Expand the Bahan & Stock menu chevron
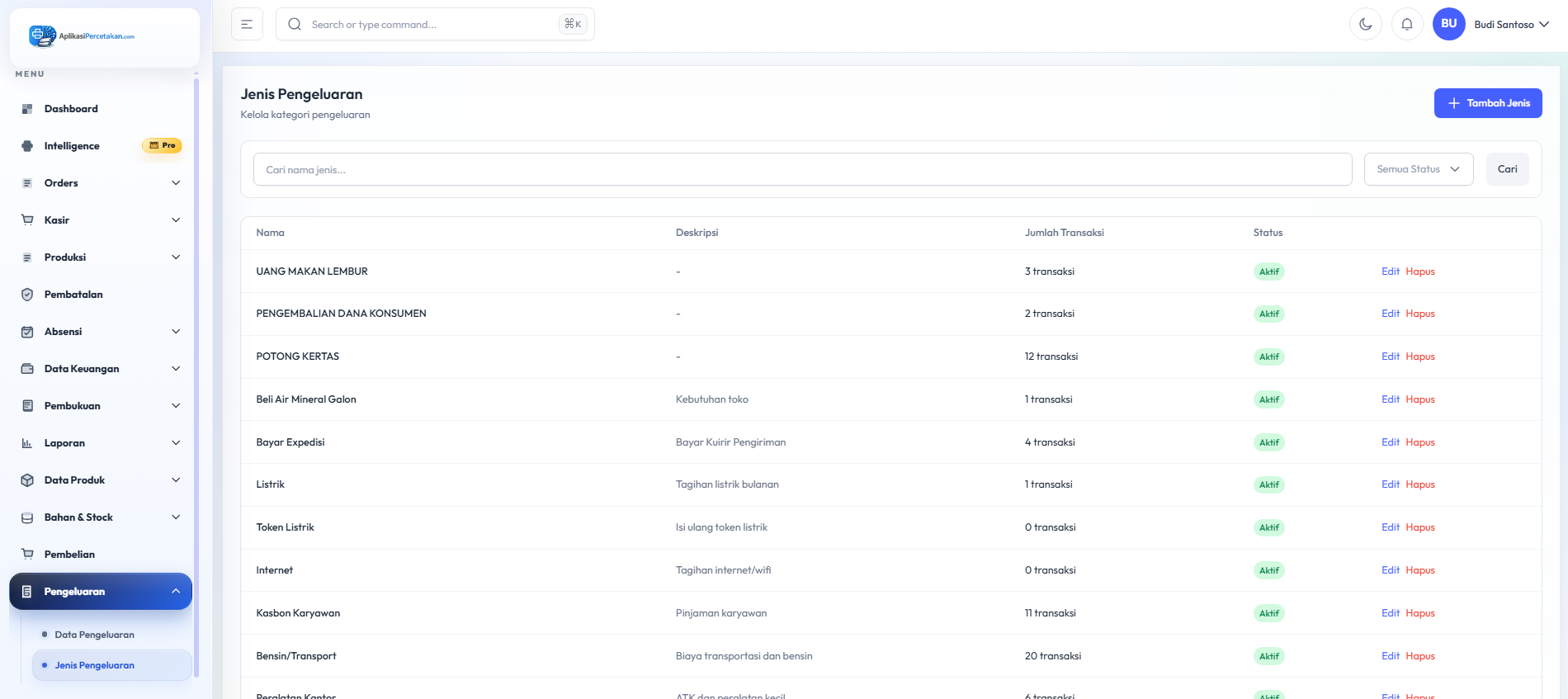The image size is (1568, 699). coord(176,517)
